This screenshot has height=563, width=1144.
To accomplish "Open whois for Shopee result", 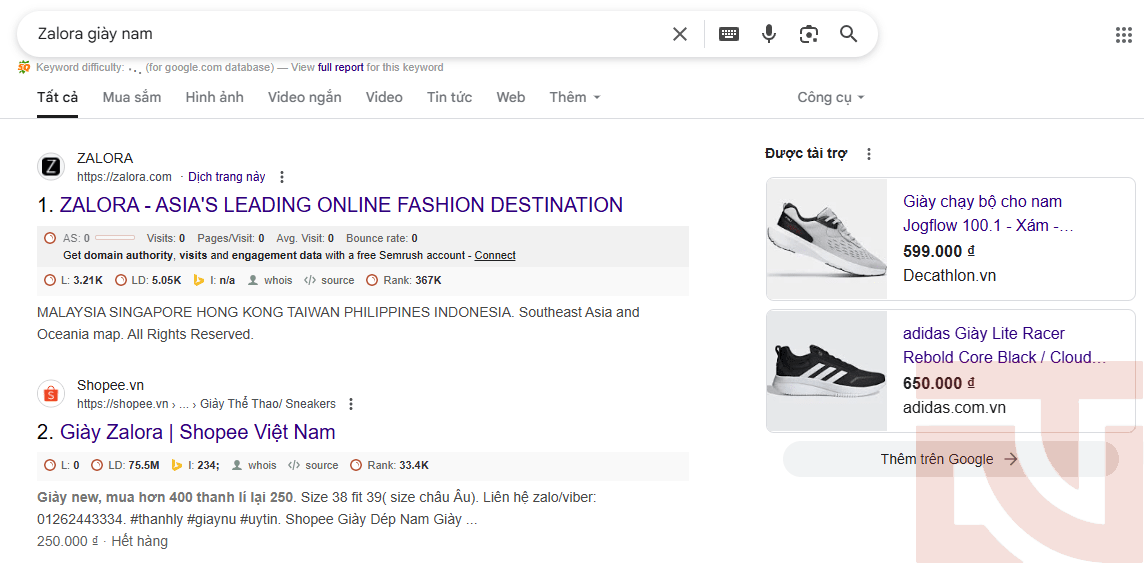I will click(255, 465).
